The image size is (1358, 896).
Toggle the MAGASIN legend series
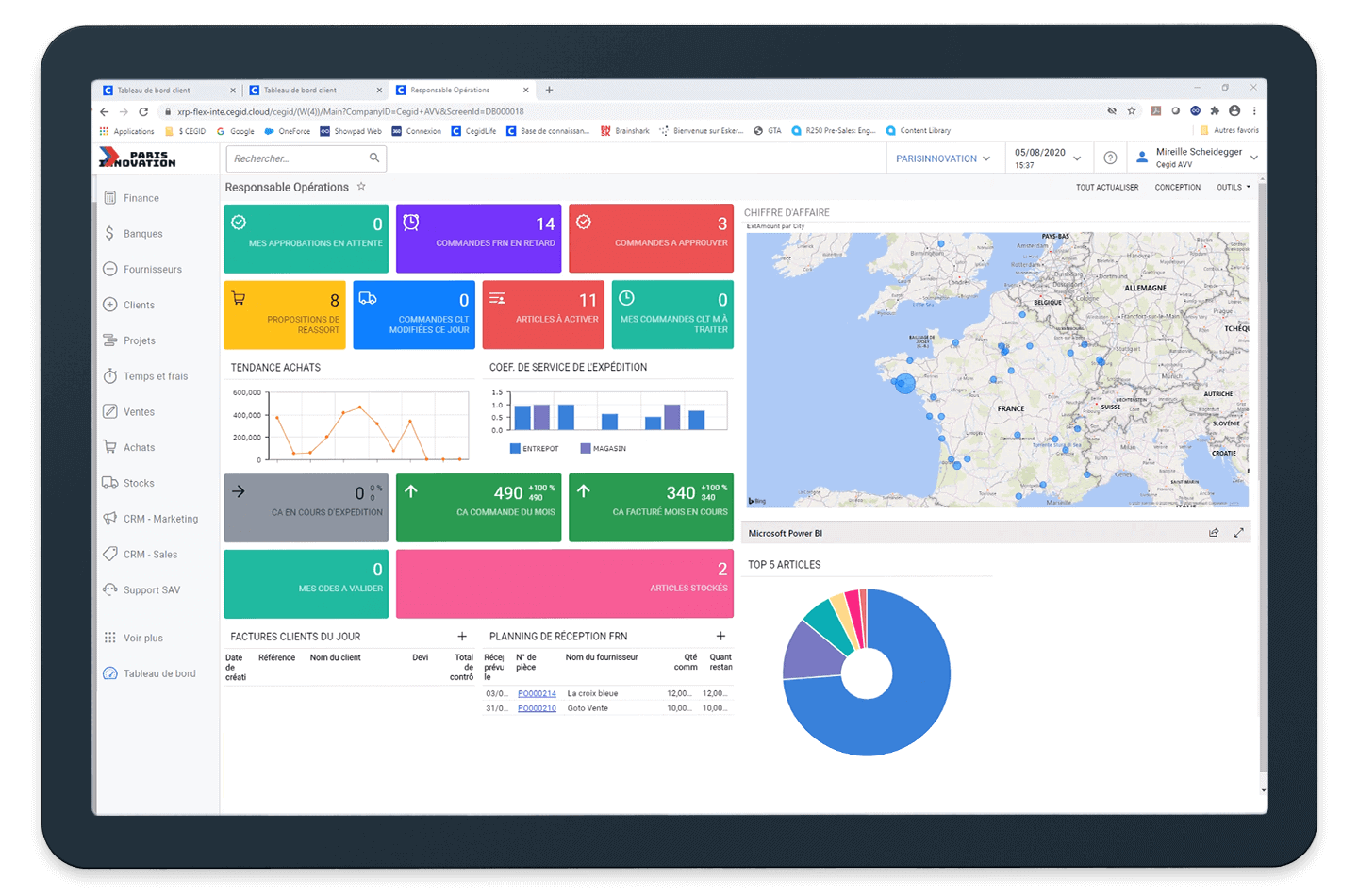[604, 449]
